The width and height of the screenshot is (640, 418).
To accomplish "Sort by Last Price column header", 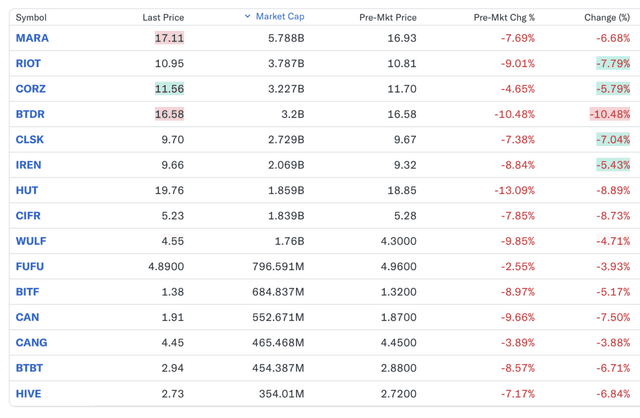I will pos(163,18).
